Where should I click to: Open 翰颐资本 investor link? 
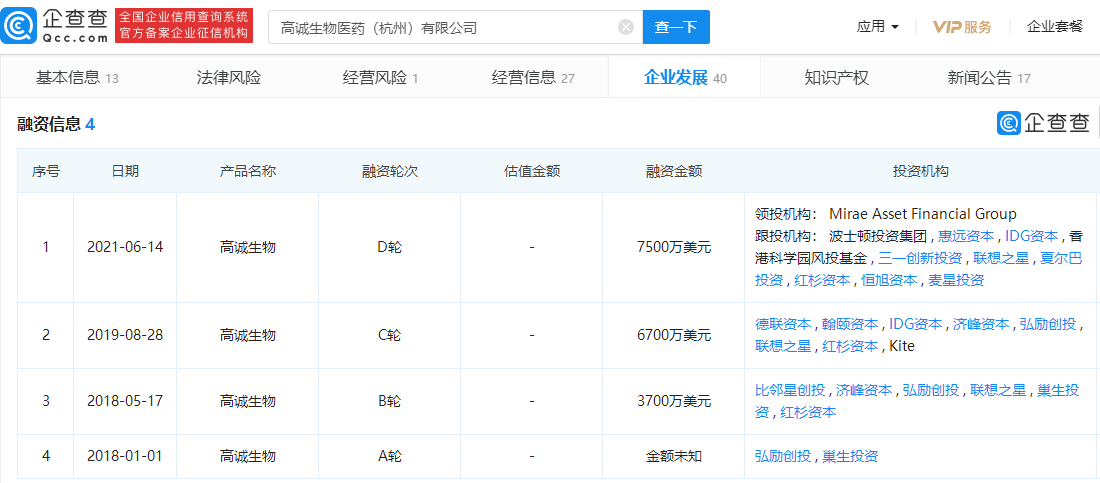pos(850,324)
